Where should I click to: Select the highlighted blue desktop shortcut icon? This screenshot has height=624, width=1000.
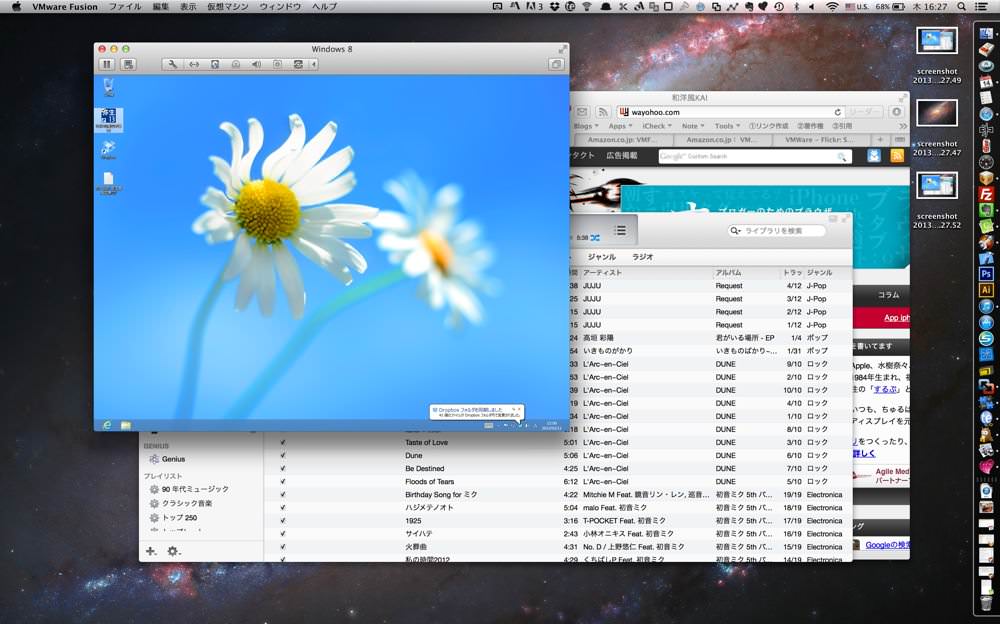(108, 119)
